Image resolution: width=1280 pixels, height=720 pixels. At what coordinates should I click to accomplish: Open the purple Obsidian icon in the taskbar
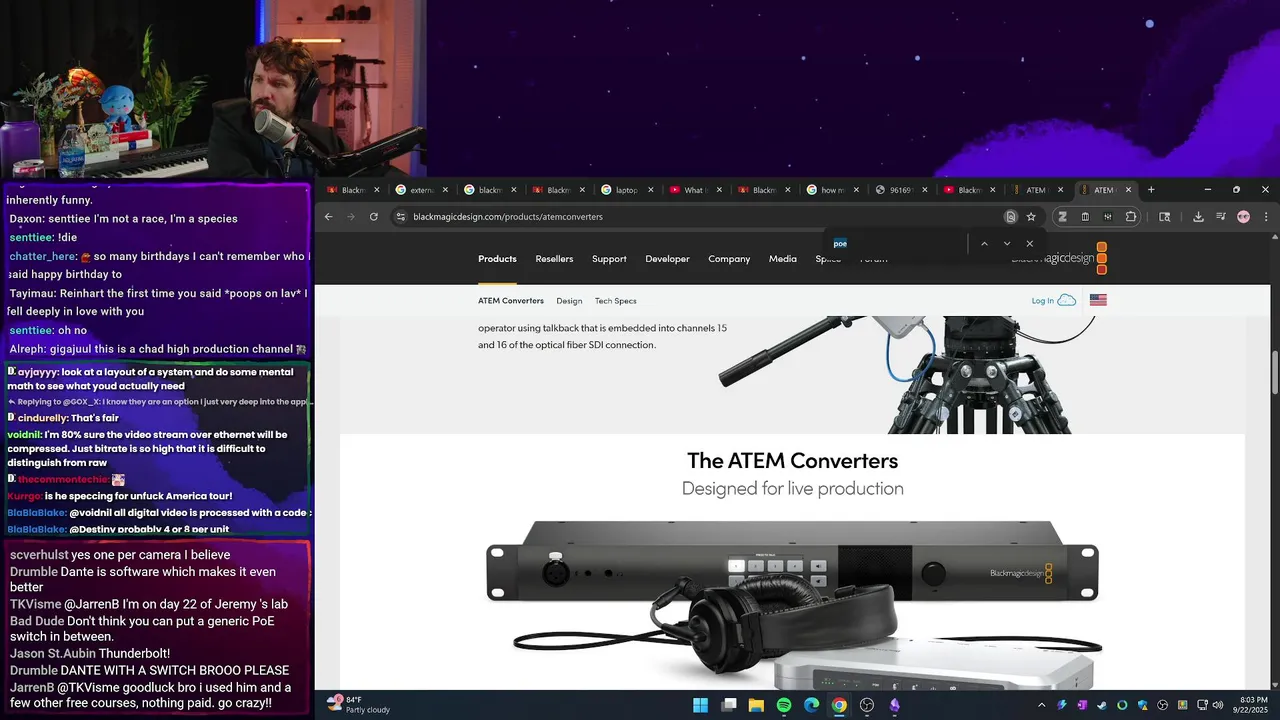click(895, 705)
